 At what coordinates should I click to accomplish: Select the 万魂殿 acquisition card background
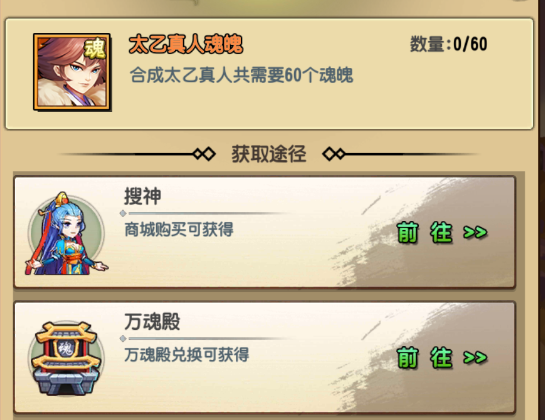[x=264, y=357]
